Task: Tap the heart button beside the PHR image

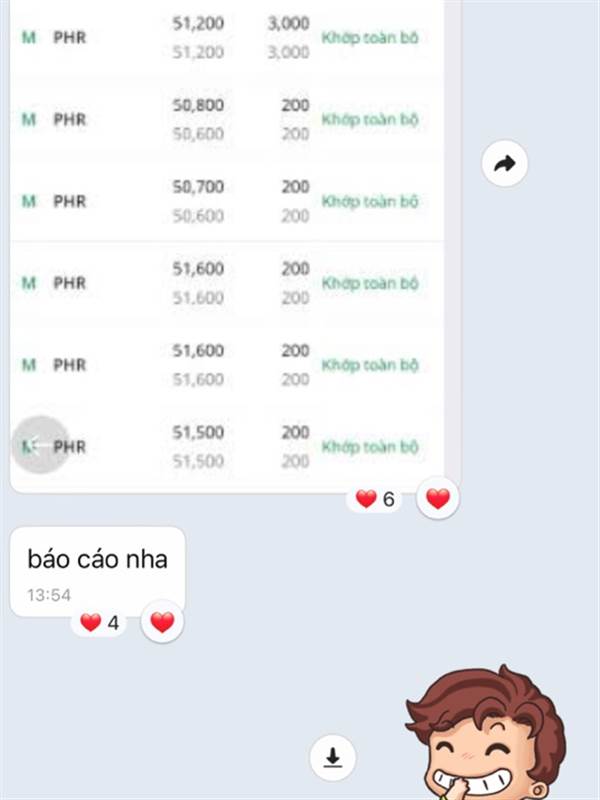Action: tap(438, 498)
